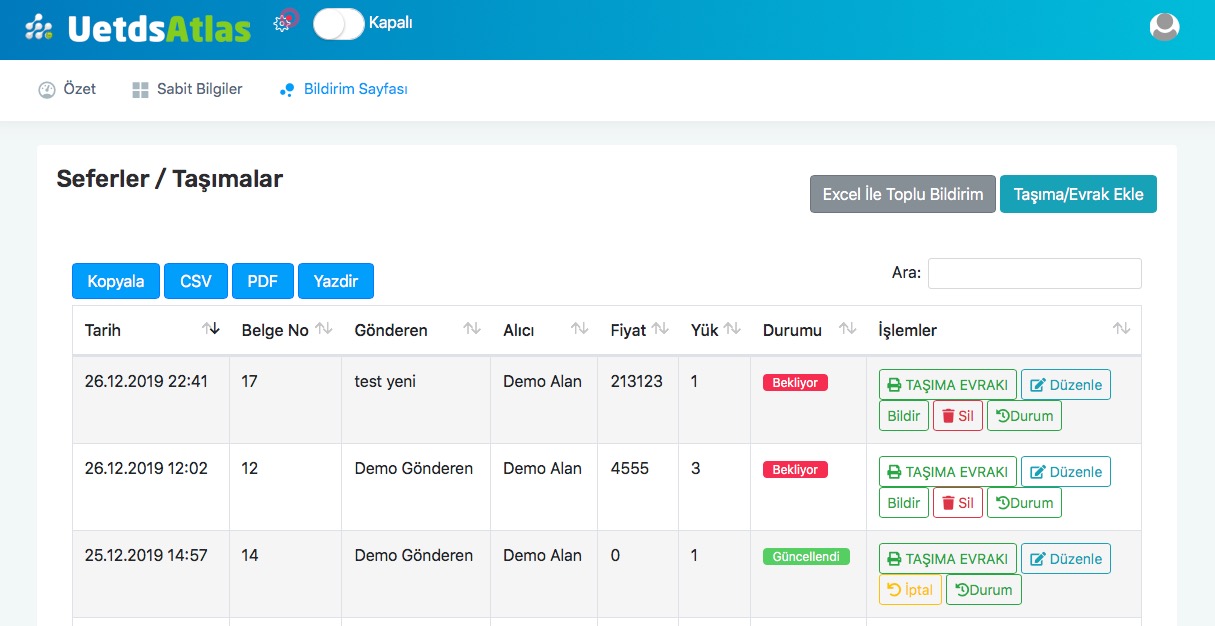Image resolution: width=1215 pixels, height=626 pixels.
Task: Click Düzenle for belge 12
Action: pyautogui.click(x=1066, y=472)
